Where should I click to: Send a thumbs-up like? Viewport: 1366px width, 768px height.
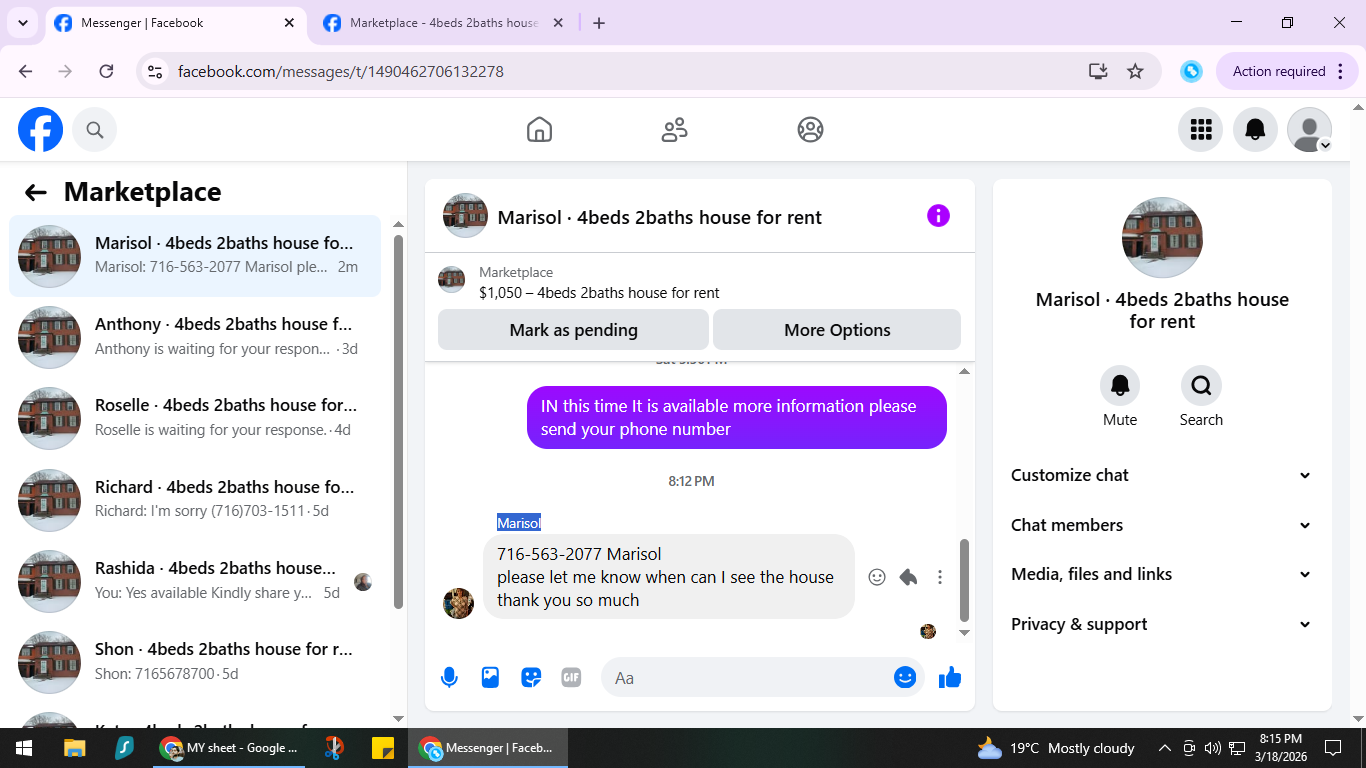(x=950, y=678)
